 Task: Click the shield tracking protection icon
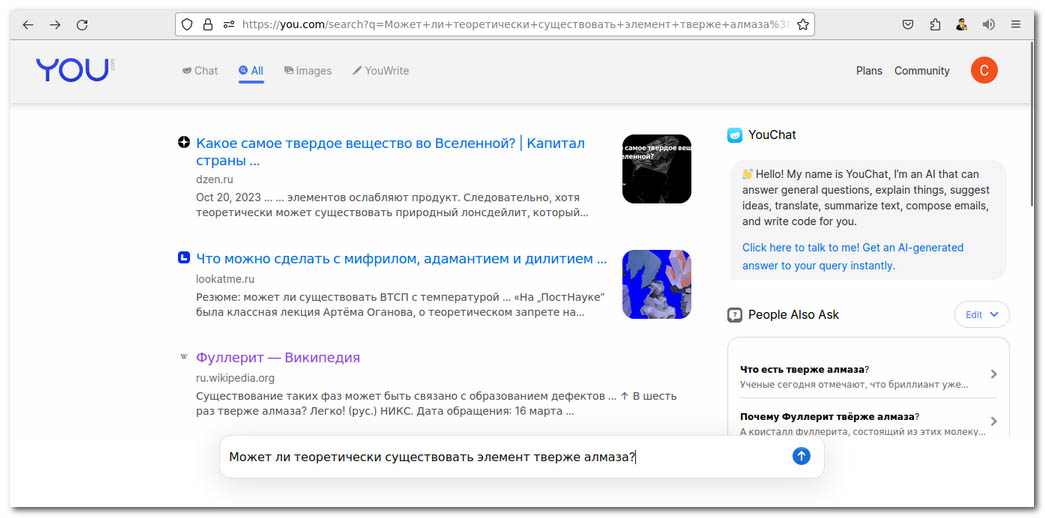point(187,25)
